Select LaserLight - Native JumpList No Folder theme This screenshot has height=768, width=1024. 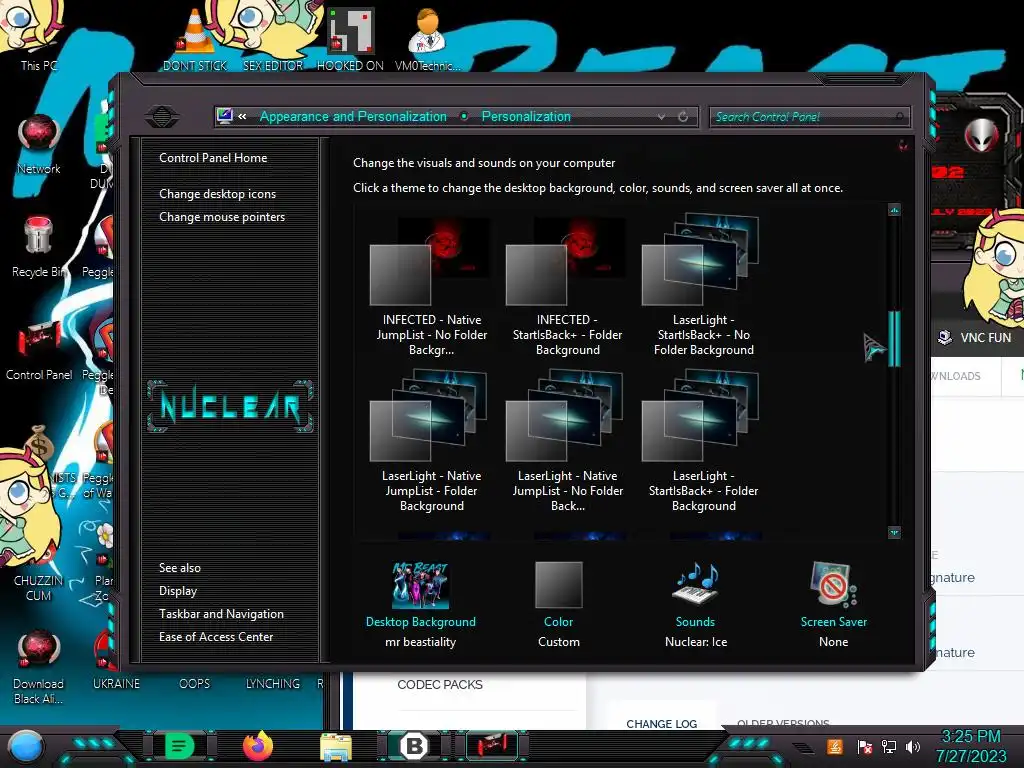click(568, 441)
